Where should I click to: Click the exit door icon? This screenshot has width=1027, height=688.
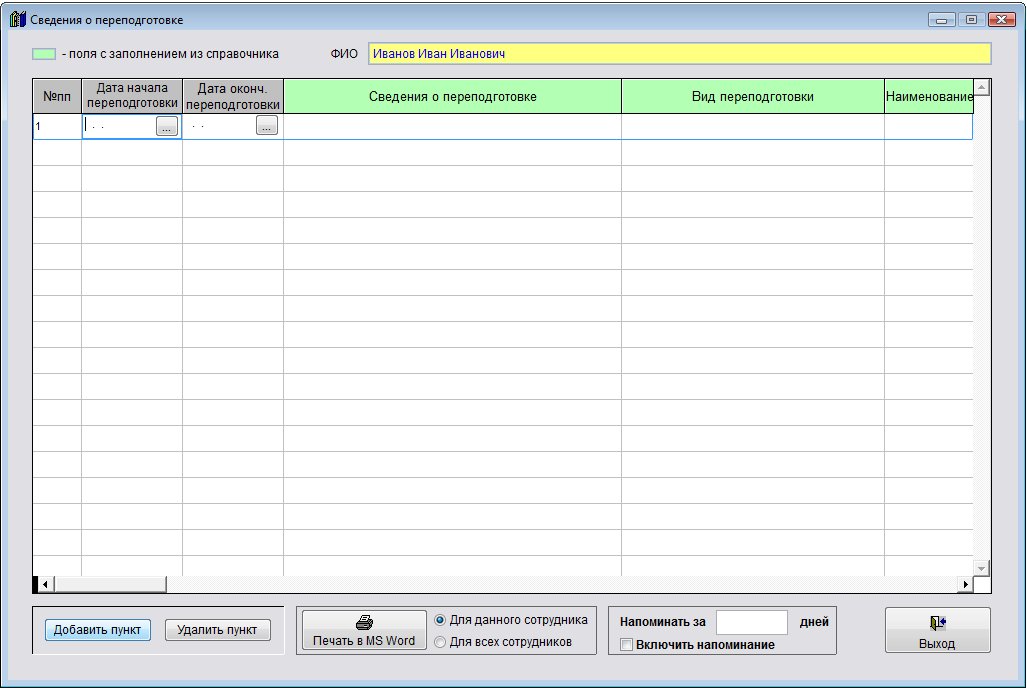click(x=937, y=623)
